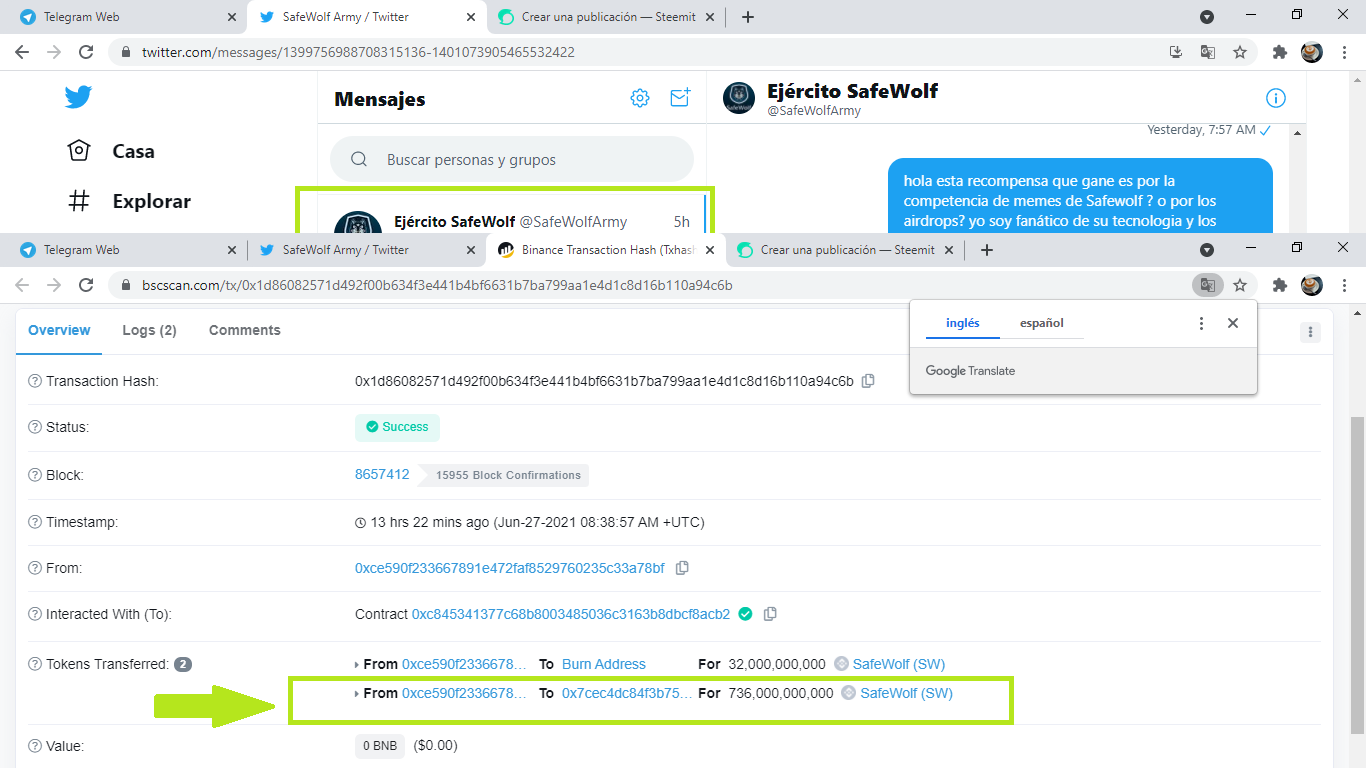Select español in Google Translate popup
The width and height of the screenshot is (1366, 768).
[x=1042, y=323]
